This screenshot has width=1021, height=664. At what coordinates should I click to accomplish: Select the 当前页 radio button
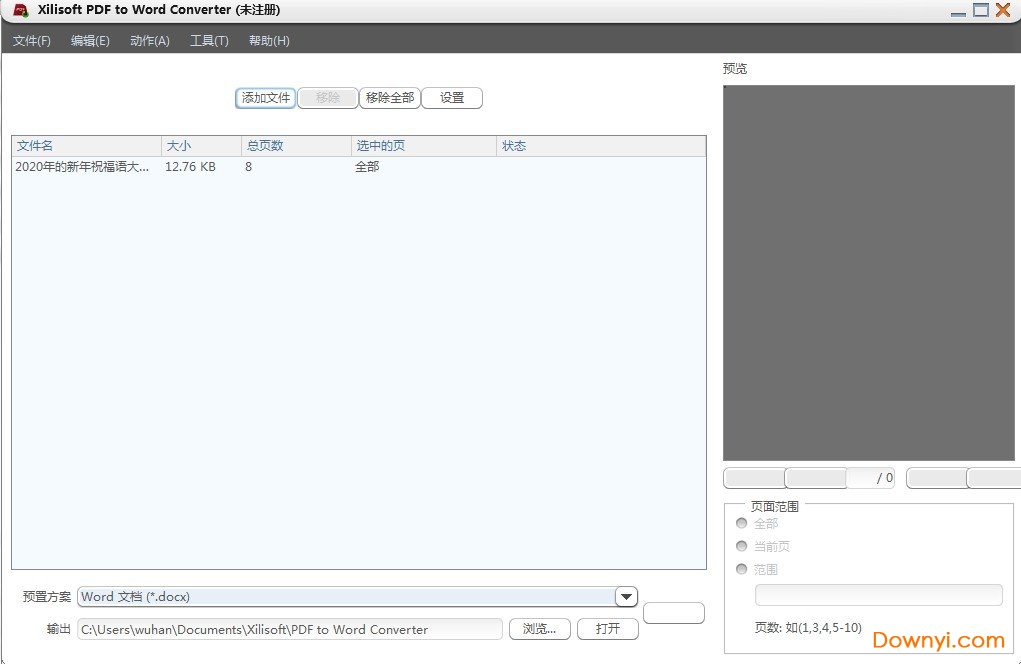click(742, 546)
